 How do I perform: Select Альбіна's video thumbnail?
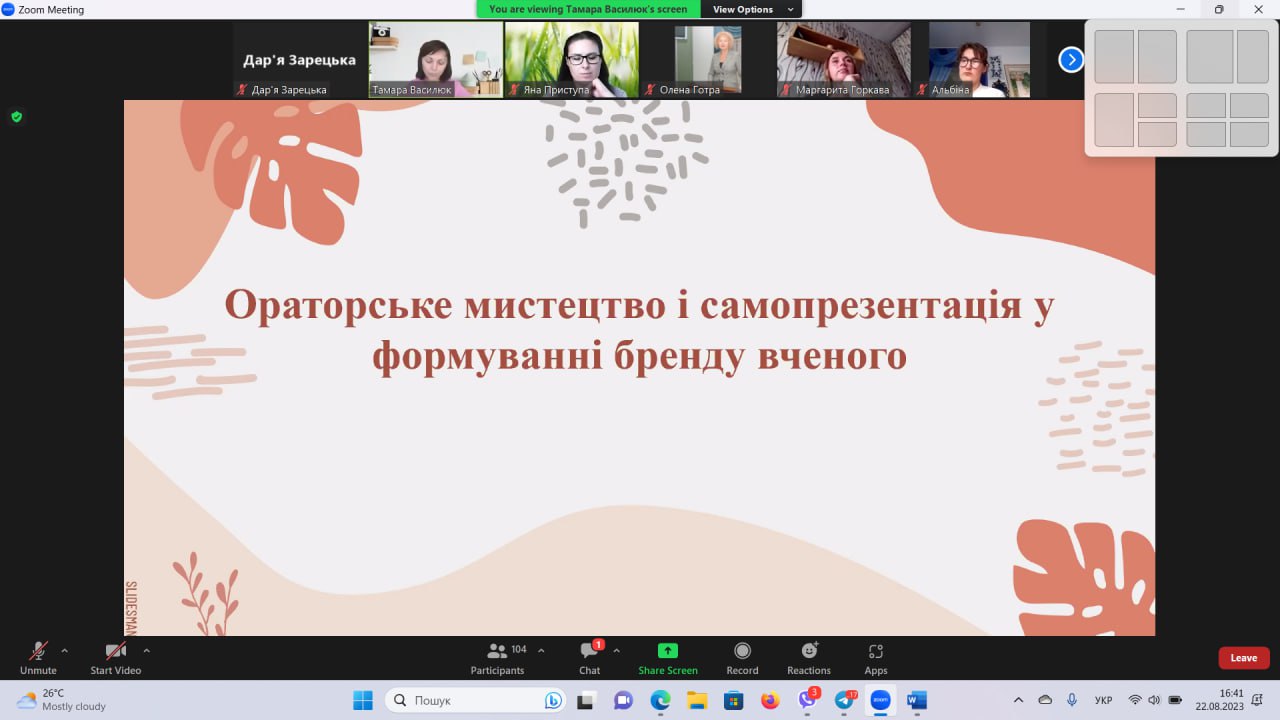[980, 60]
